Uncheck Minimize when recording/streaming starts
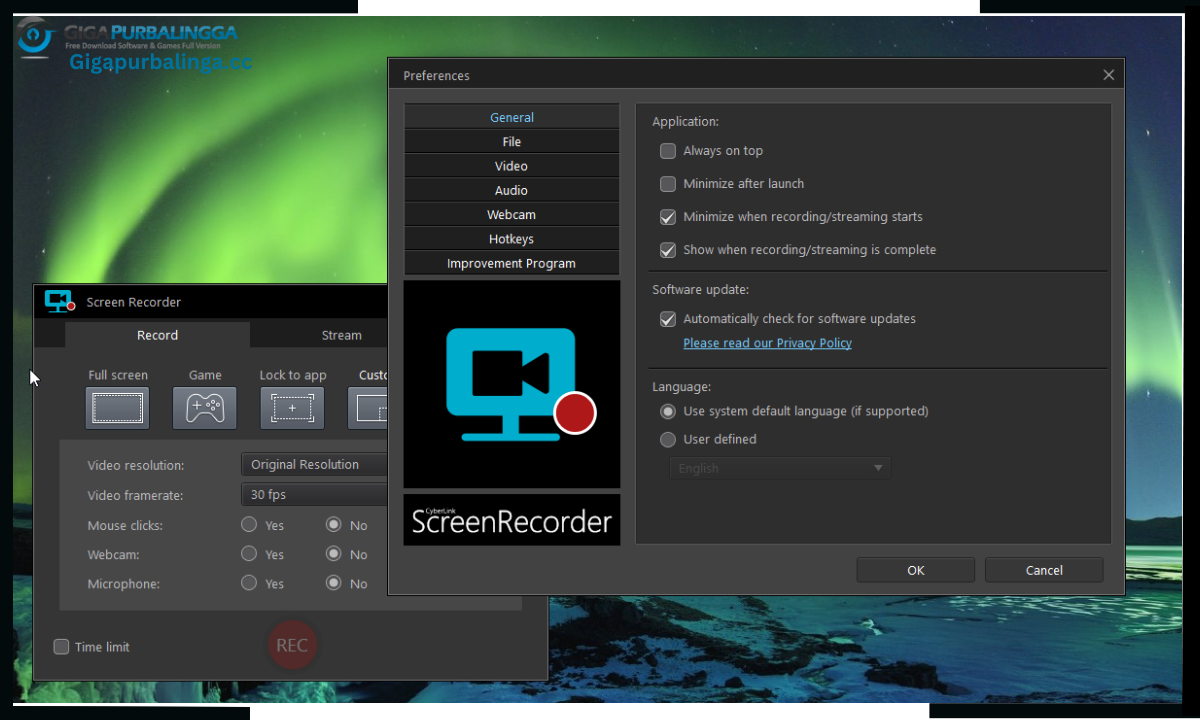This screenshot has height=720, width=1200. point(668,217)
